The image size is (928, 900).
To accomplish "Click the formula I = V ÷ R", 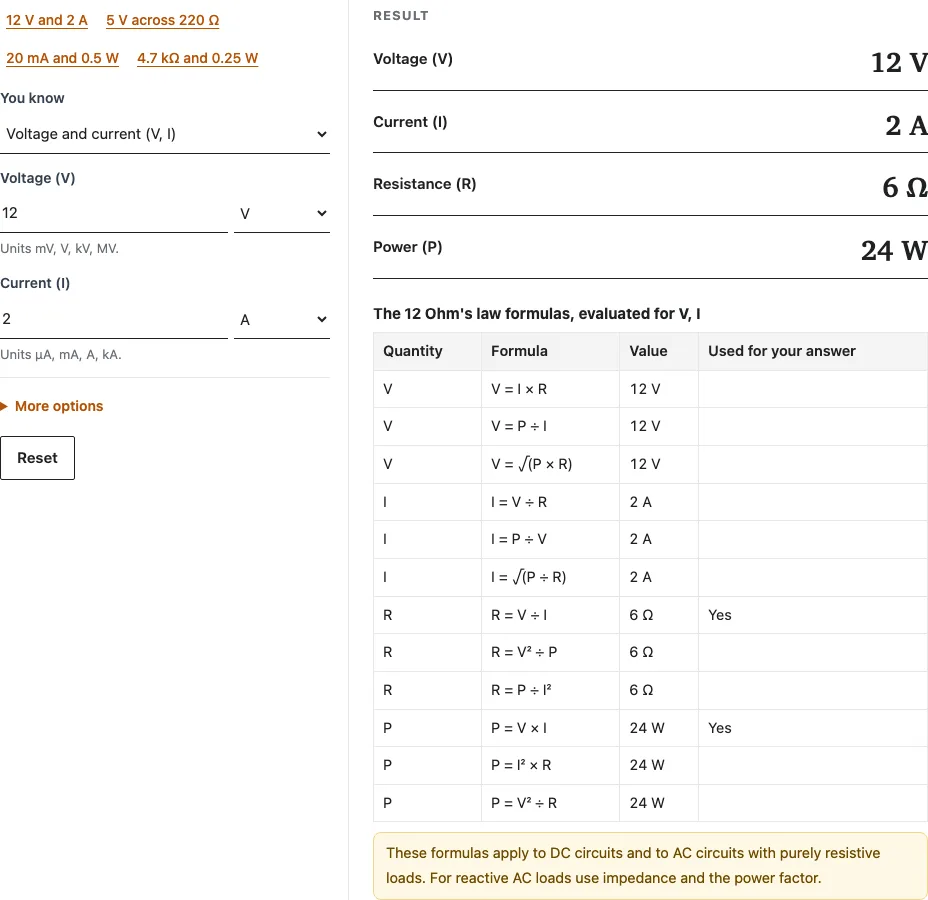I will point(519,502).
